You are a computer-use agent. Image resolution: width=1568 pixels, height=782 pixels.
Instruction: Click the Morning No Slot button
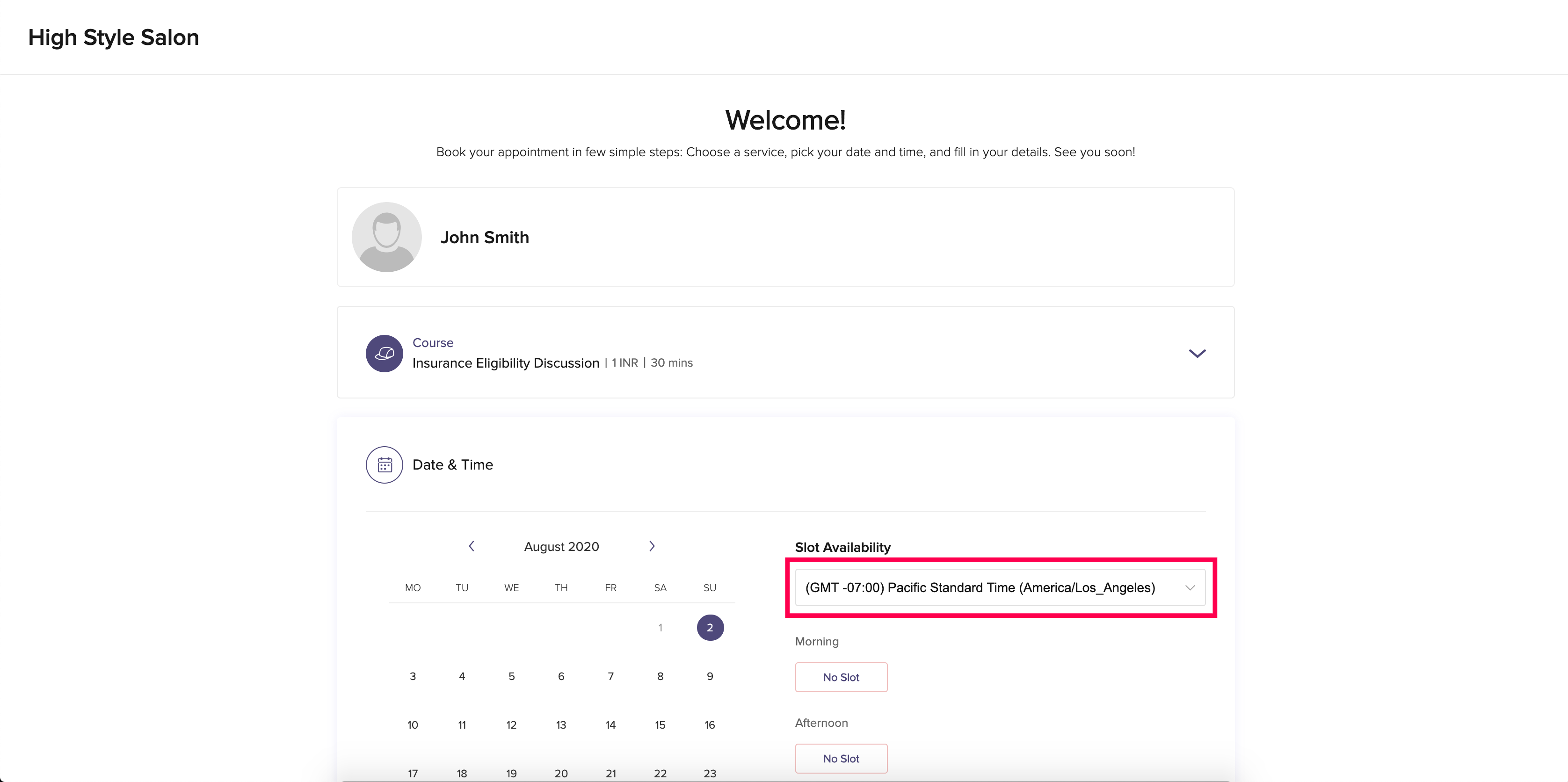pyautogui.click(x=841, y=677)
